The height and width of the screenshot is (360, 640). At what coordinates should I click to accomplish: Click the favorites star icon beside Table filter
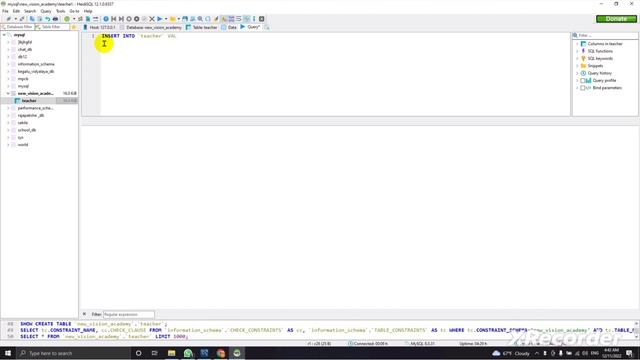74,27
